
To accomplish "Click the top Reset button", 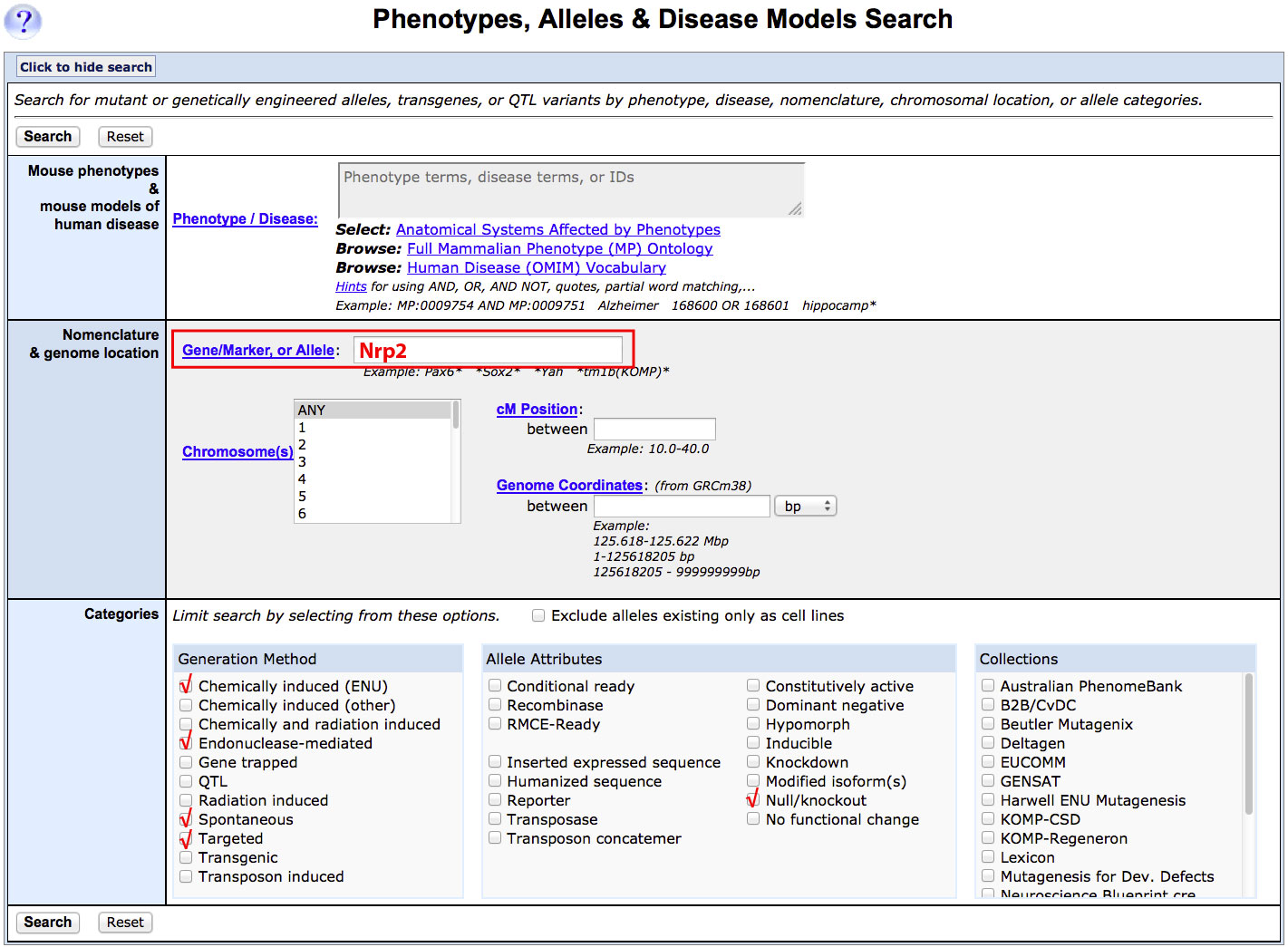I will pos(125,137).
